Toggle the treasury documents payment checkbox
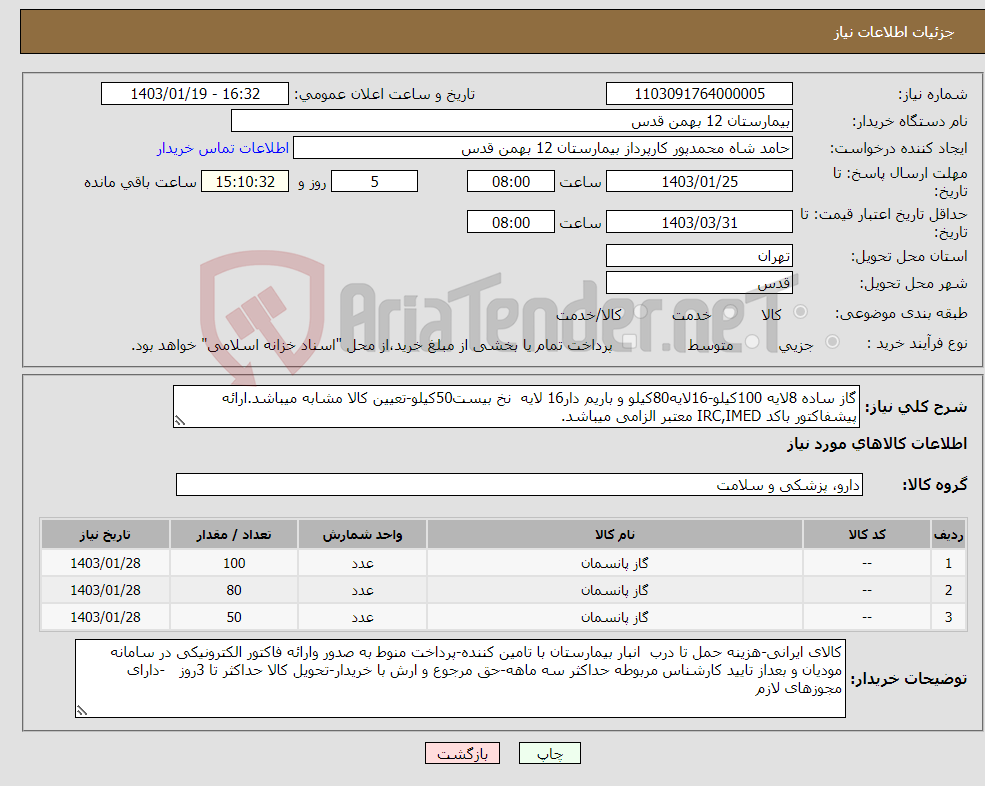Image resolution: width=985 pixels, height=786 pixels. click(629, 342)
